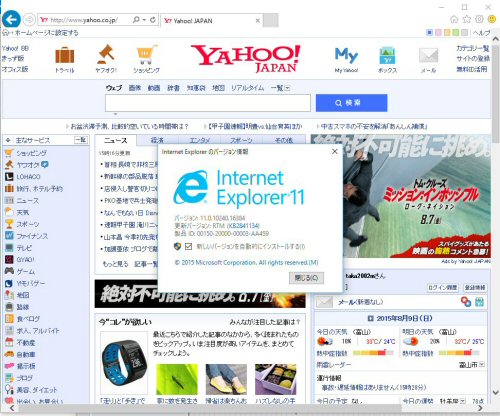Viewport: 500px width, 416px height.
Task: Select the blue color theme swatch
Action: tap(430, 33)
